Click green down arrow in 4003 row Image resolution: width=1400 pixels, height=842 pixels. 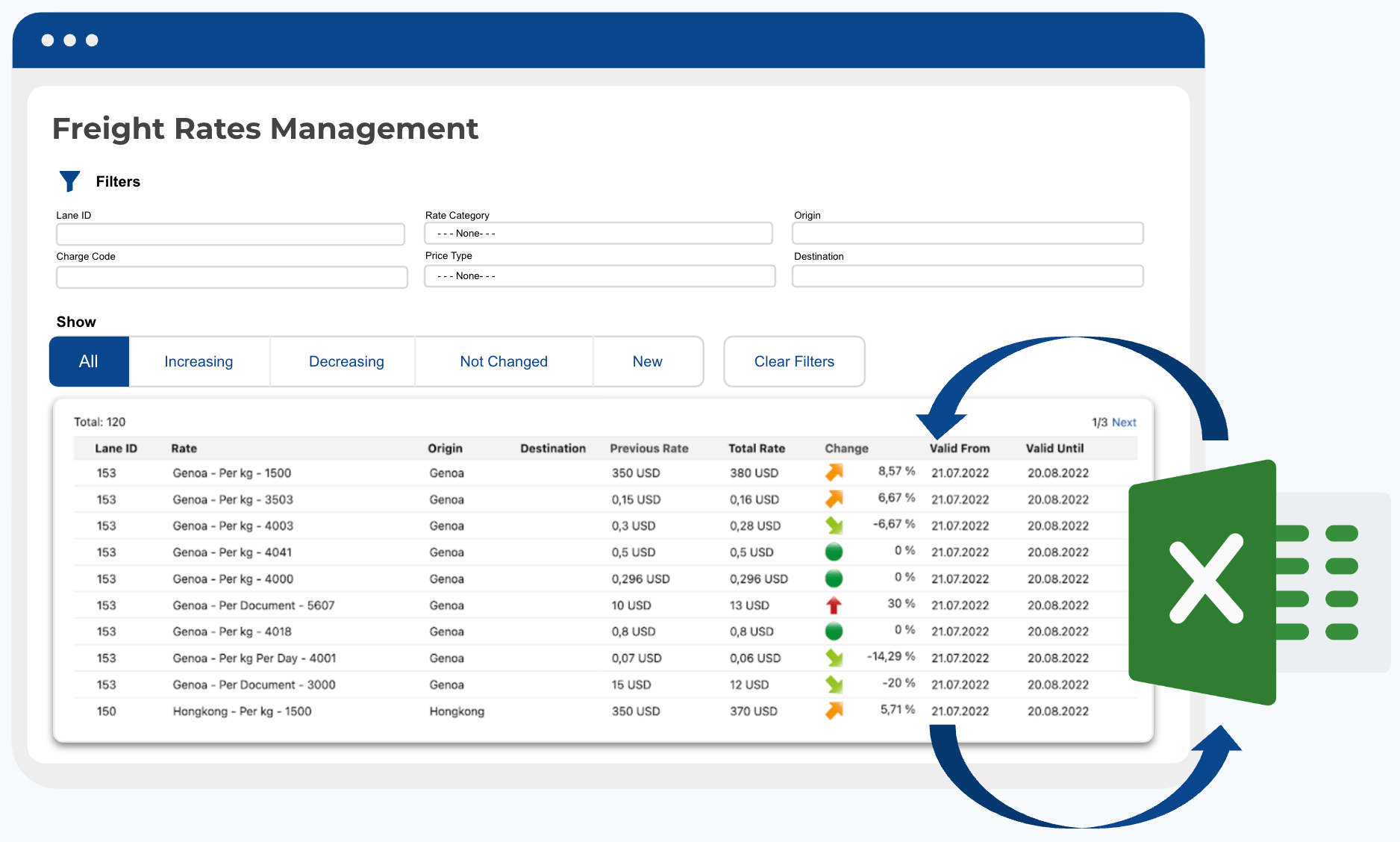[x=834, y=526]
